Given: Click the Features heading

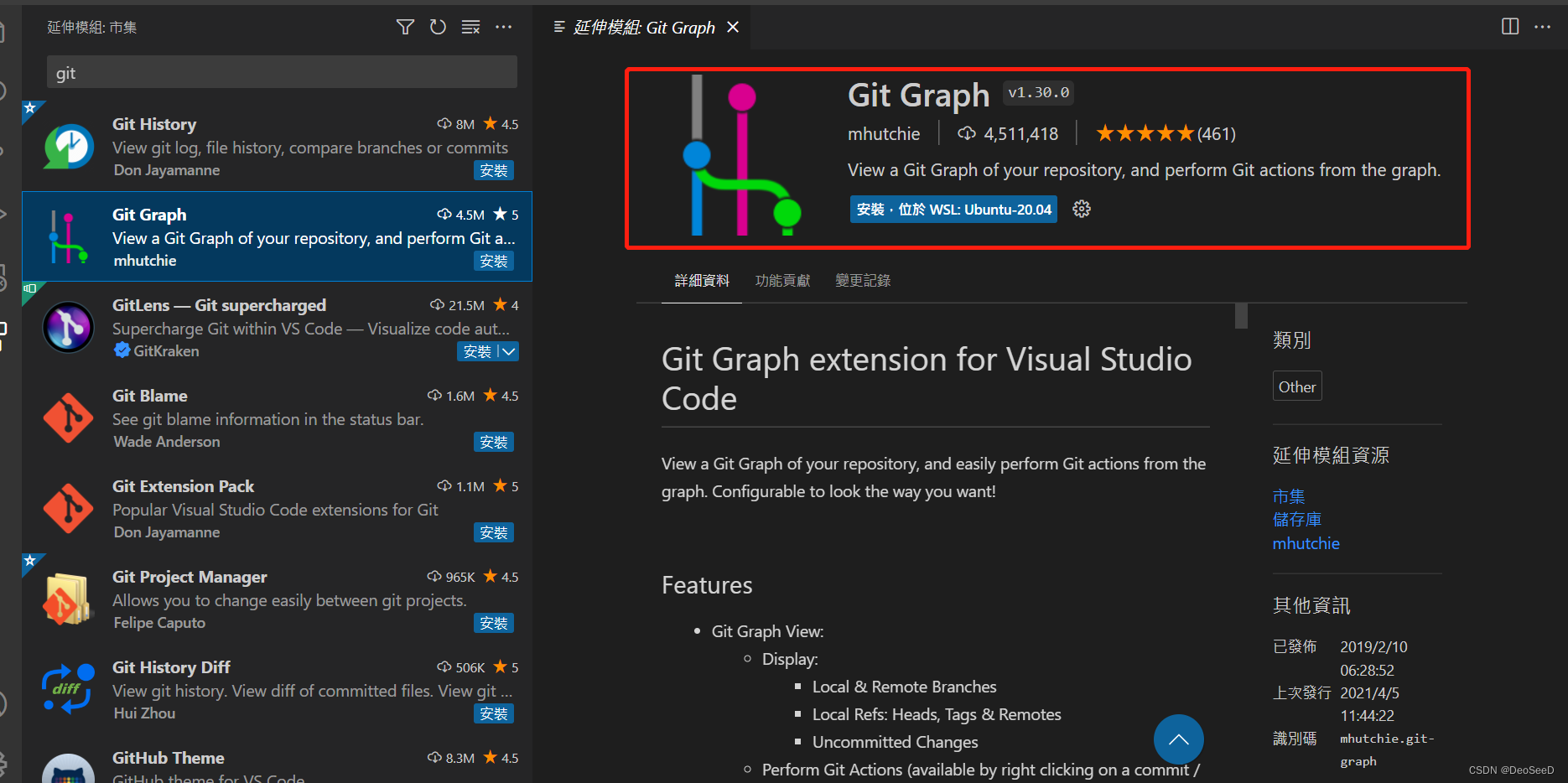Looking at the screenshot, I should [x=707, y=585].
